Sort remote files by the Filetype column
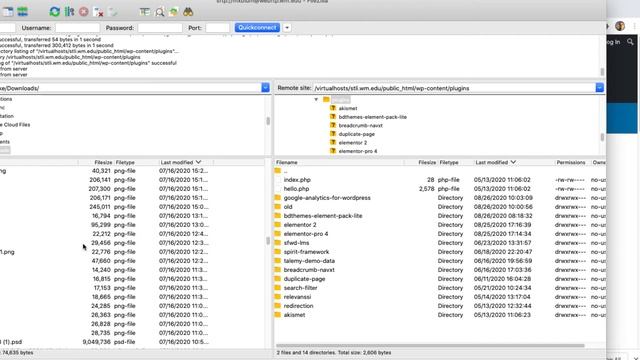The image size is (640, 360). tap(456, 162)
